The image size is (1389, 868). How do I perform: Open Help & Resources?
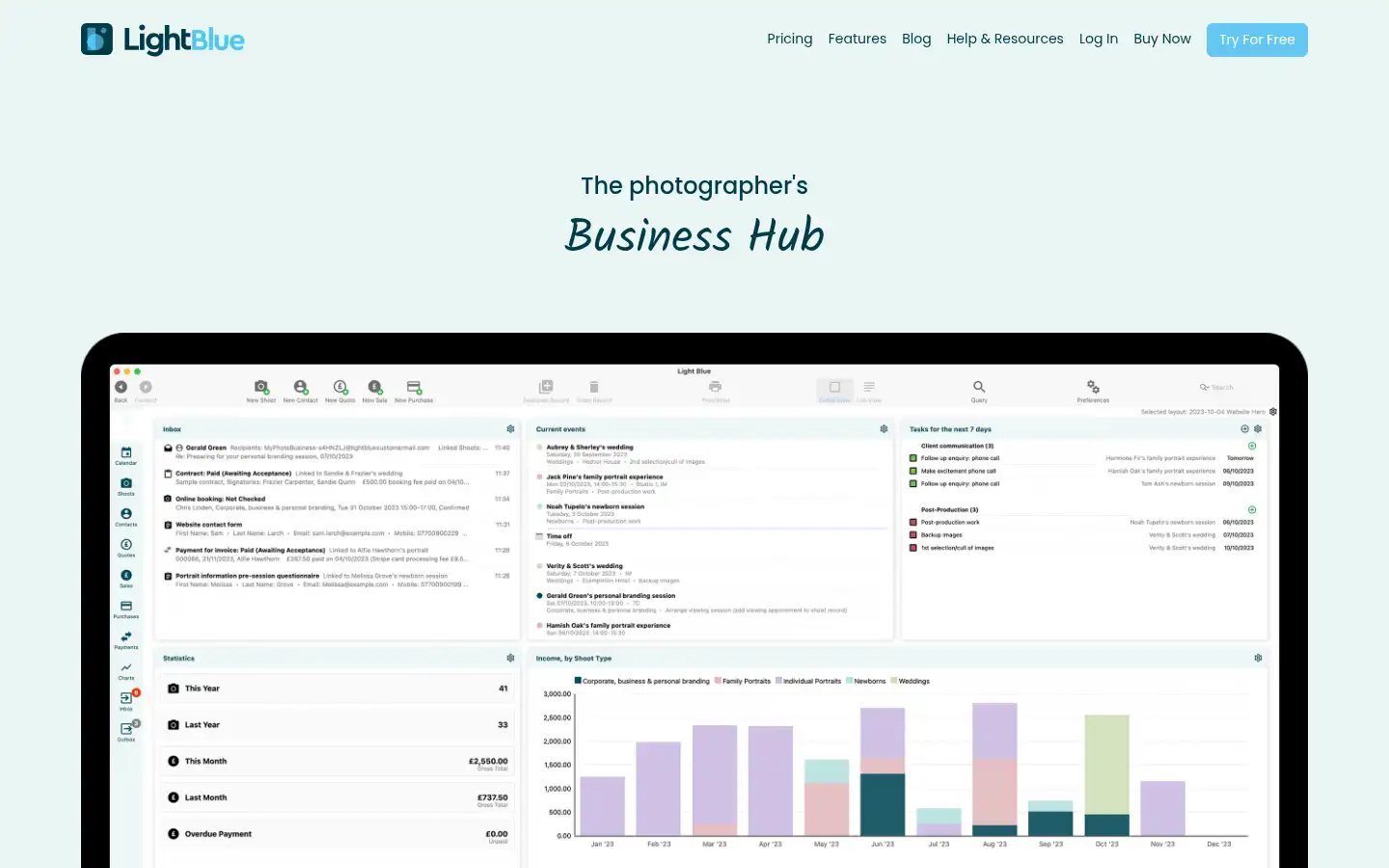click(1005, 39)
